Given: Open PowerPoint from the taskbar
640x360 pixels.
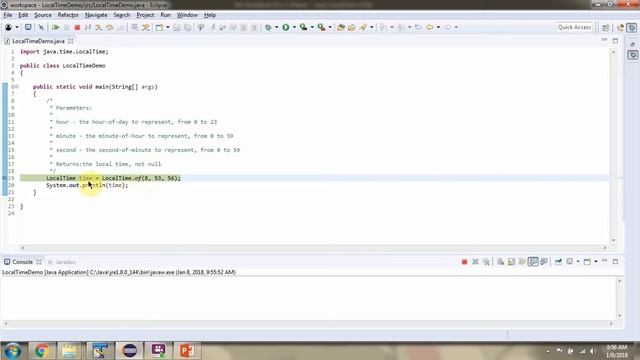Looking at the screenshot, I should pyautogui.click(x=187, y=351).
